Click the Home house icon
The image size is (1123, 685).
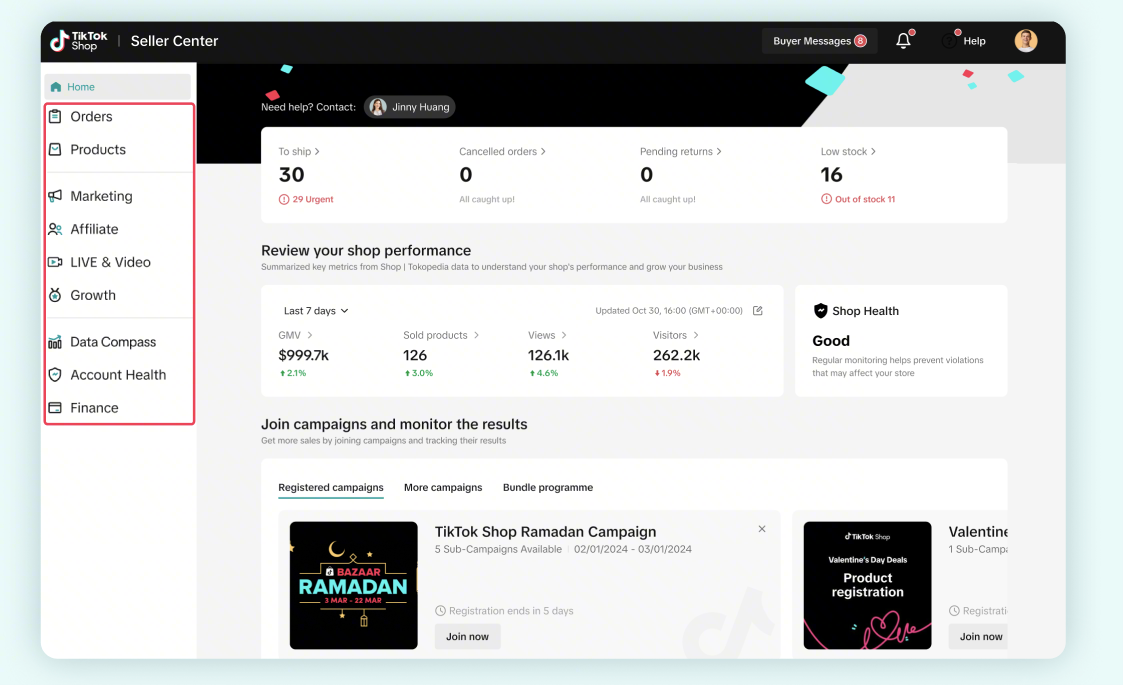[56, 87]
